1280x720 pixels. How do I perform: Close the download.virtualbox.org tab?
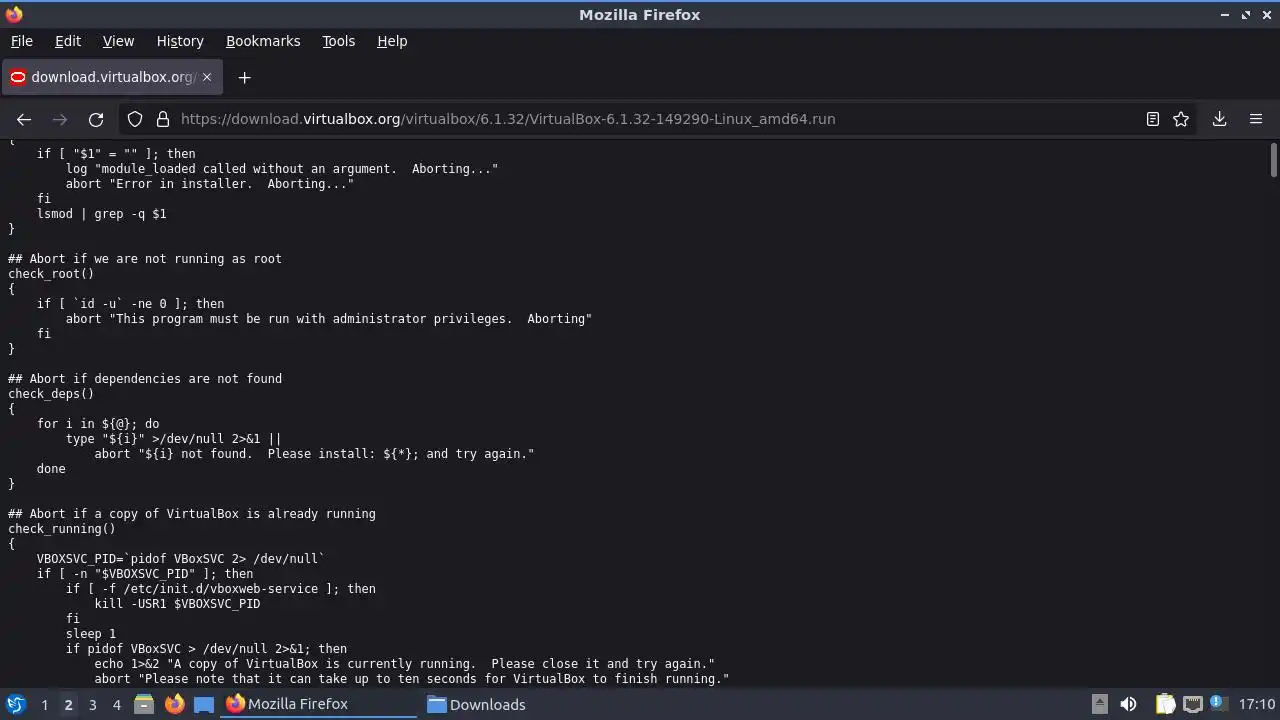pyautogui.click(x=207, y=77)
